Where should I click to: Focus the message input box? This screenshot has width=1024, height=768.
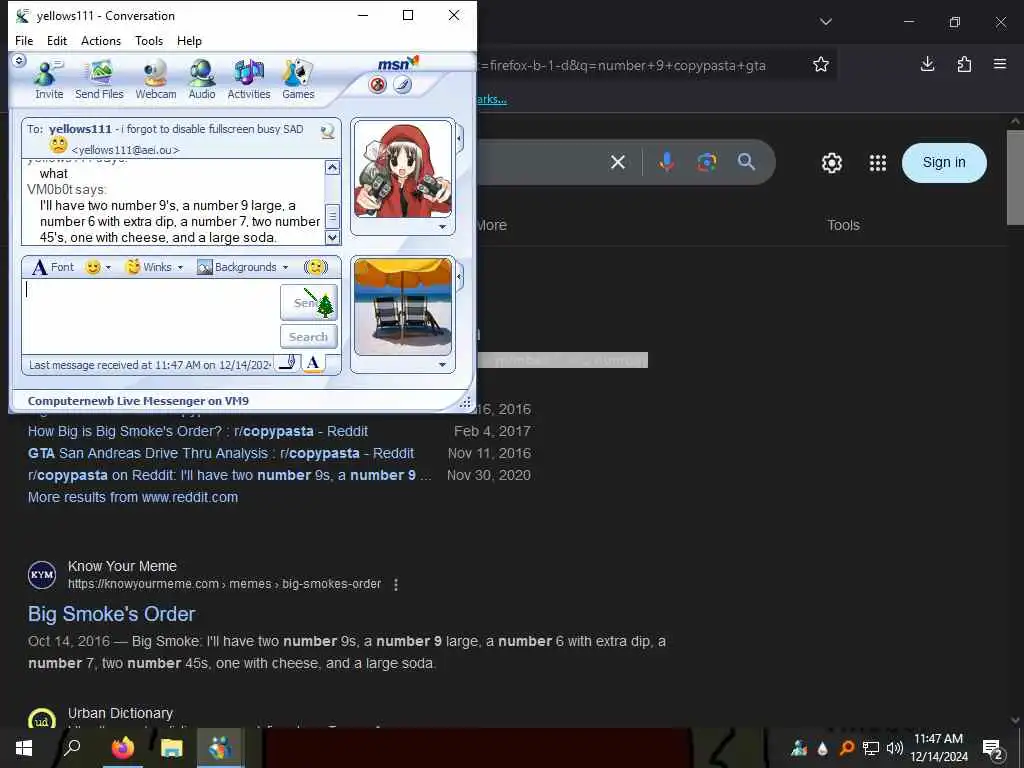click(x=152, y=319)
